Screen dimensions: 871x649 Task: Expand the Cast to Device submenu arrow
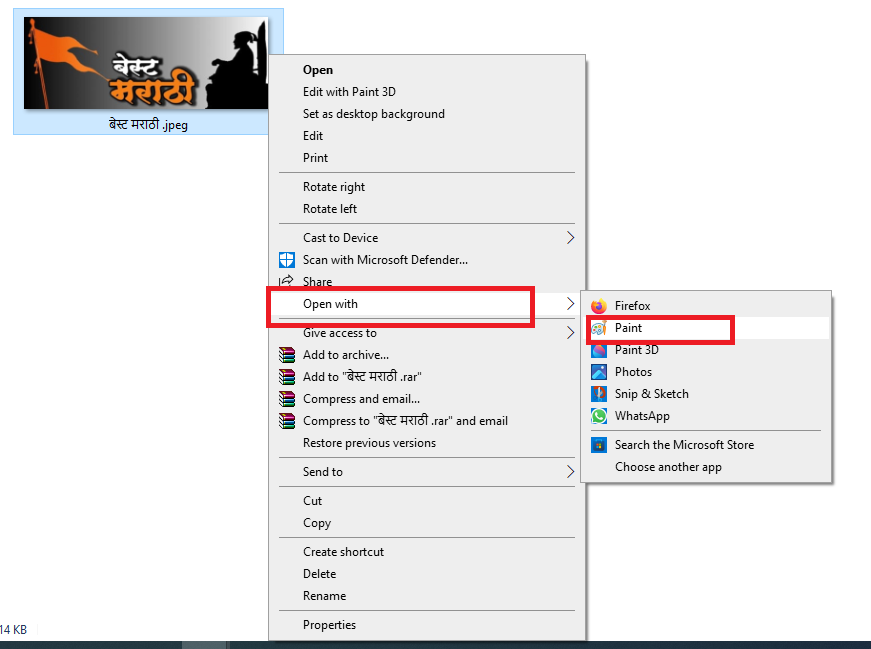pyautogui.click(x=570, y=238)
